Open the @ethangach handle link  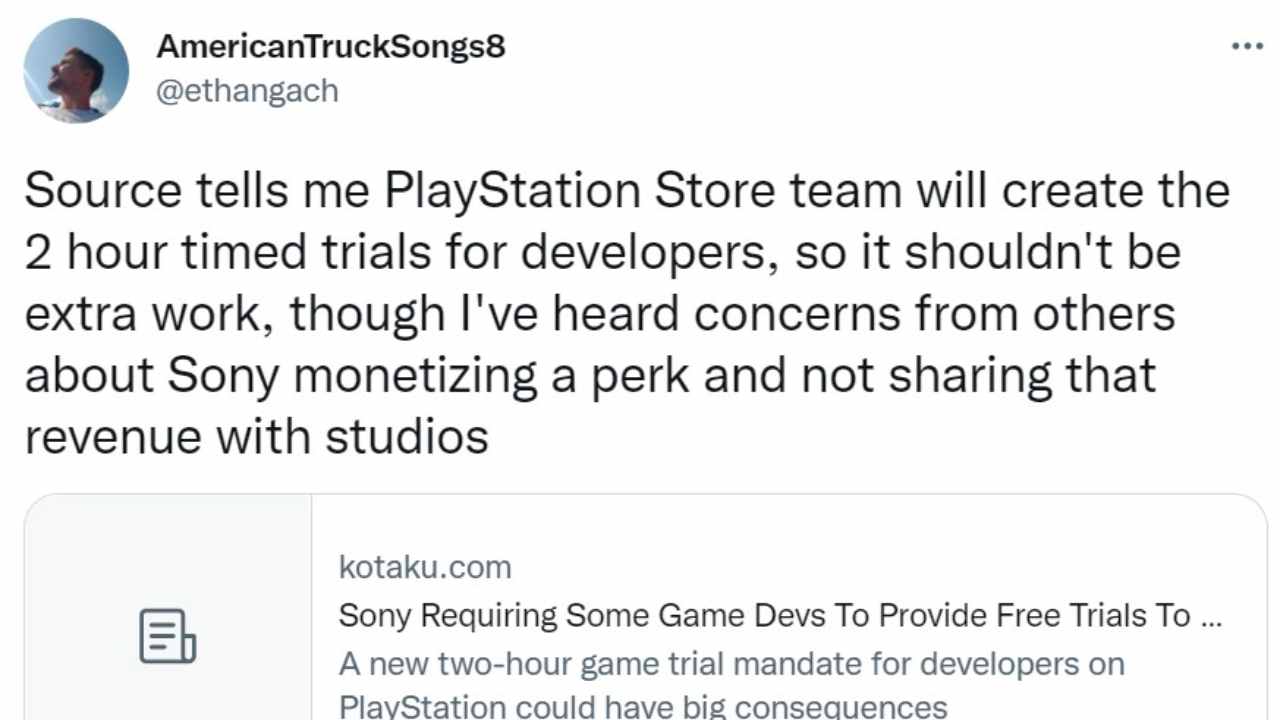coord(248,91)
